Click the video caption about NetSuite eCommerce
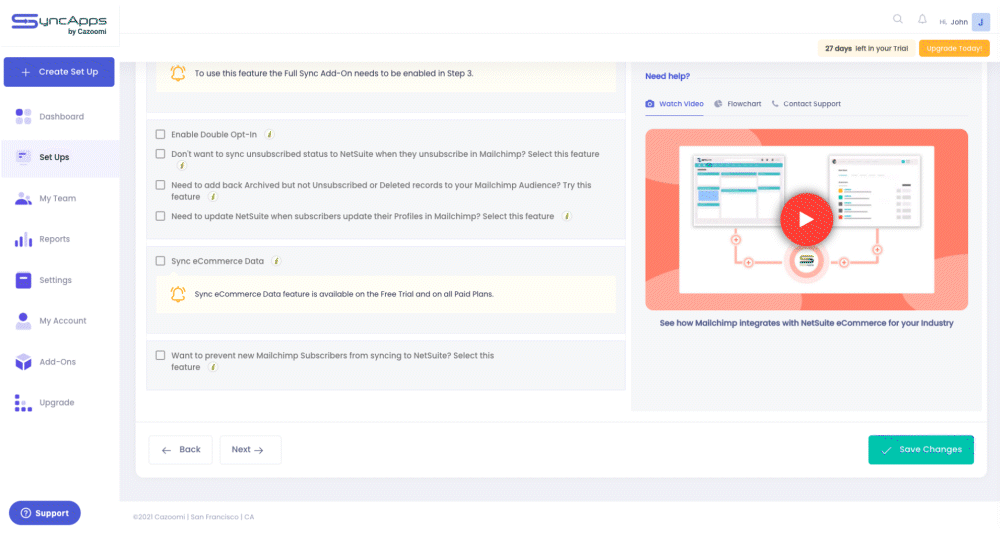1000x542 pixels. tap(806, 323)
